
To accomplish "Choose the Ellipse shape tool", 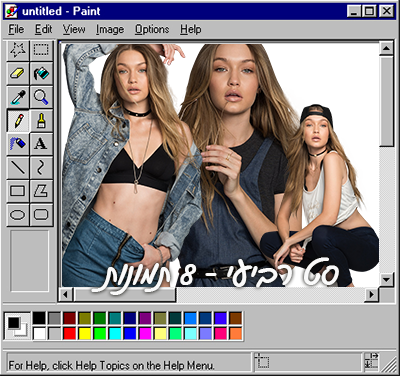I will pos(18,214).
